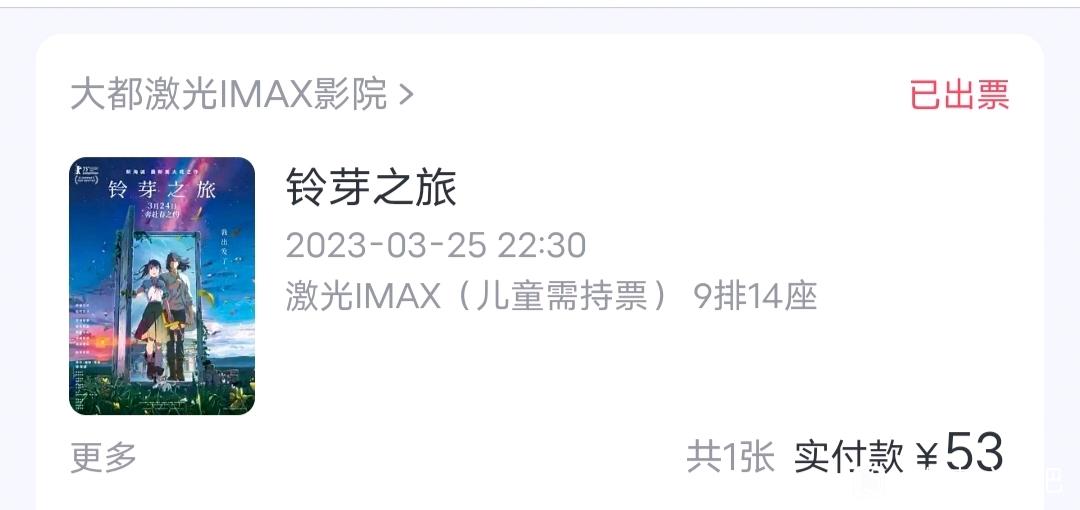Click the ¥ currency symbol
Viewport: 1080px width, 510px height.
tap(927, 457)
